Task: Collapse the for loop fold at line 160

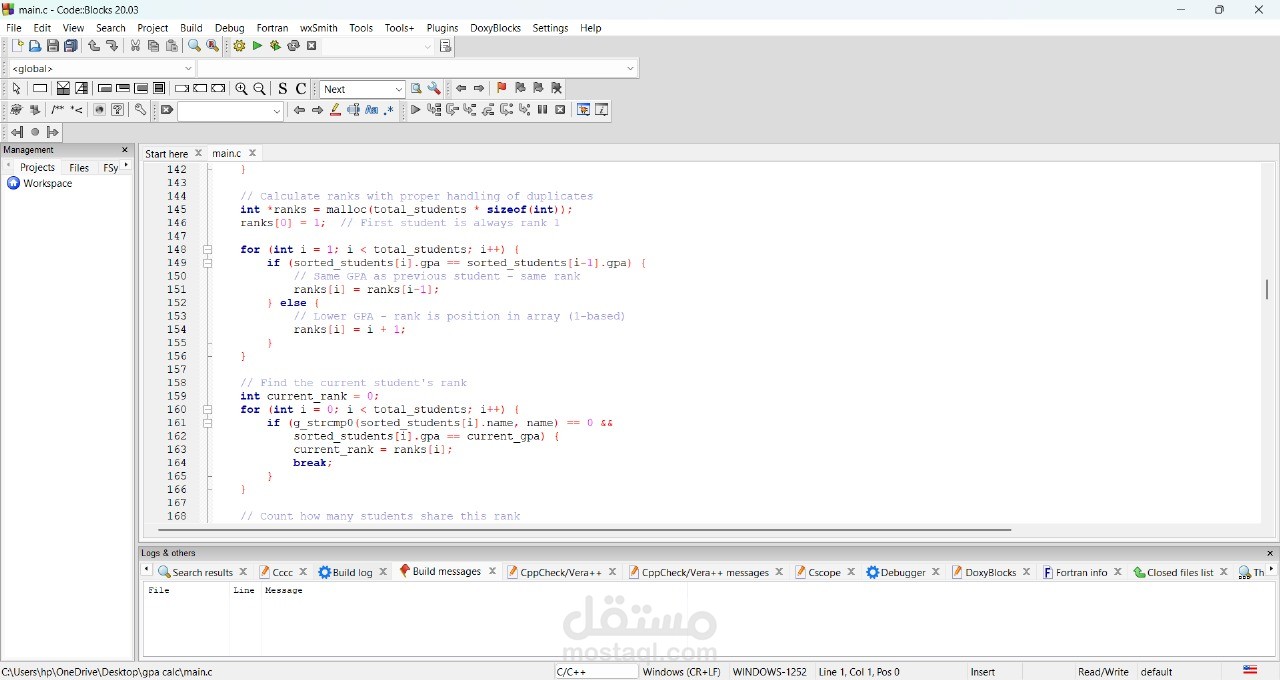Action: [x=208, y=410]
